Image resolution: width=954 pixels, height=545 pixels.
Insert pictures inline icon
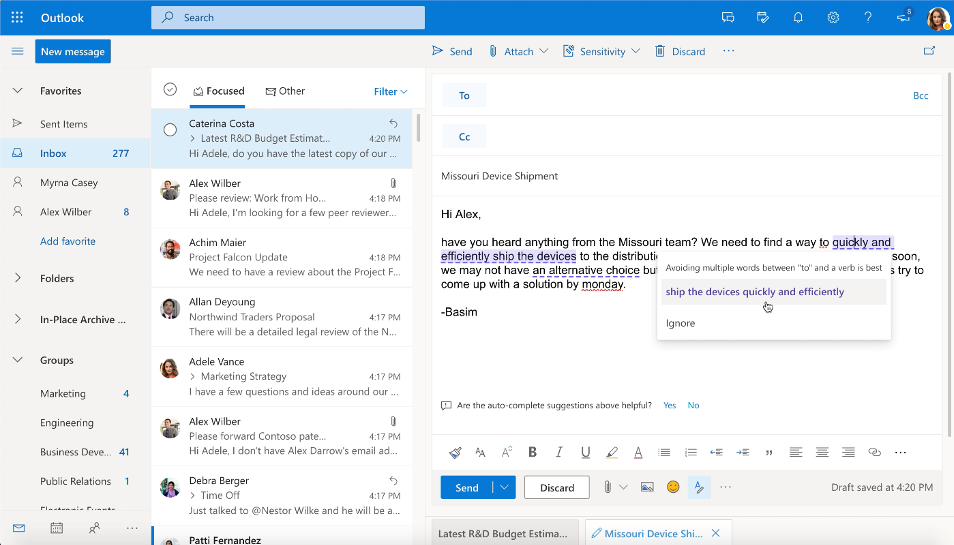[x=647, y=487]
